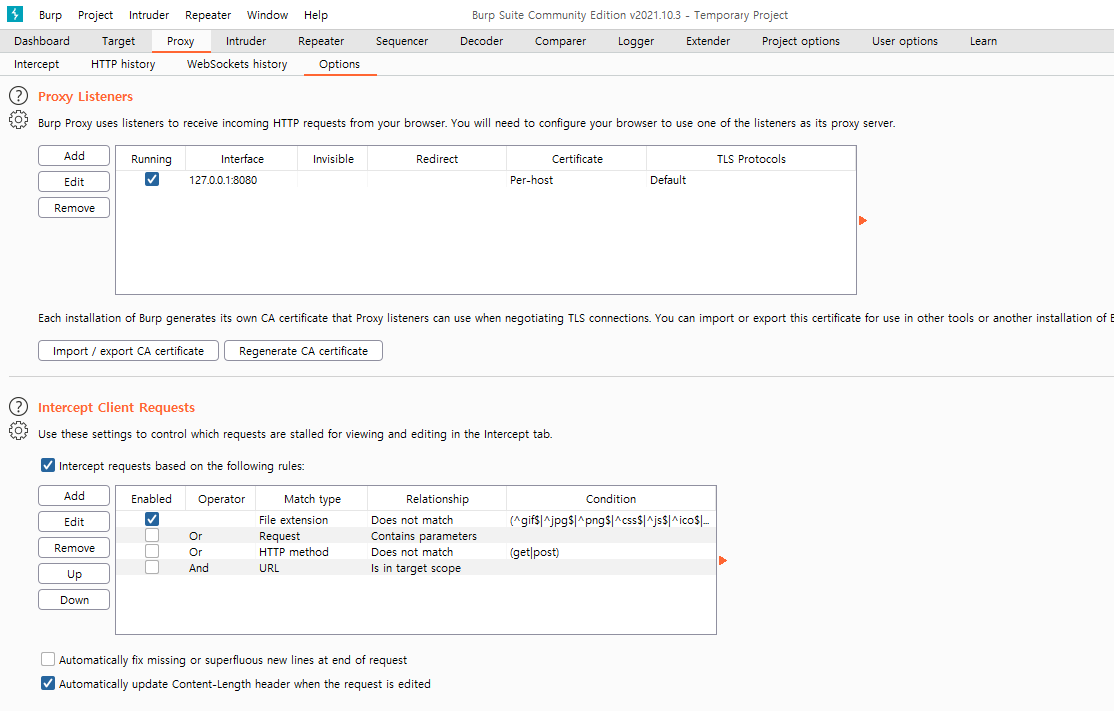Toggle automatically update Content-Length header option
This screenshot has height=711, width=1114.
48,683
